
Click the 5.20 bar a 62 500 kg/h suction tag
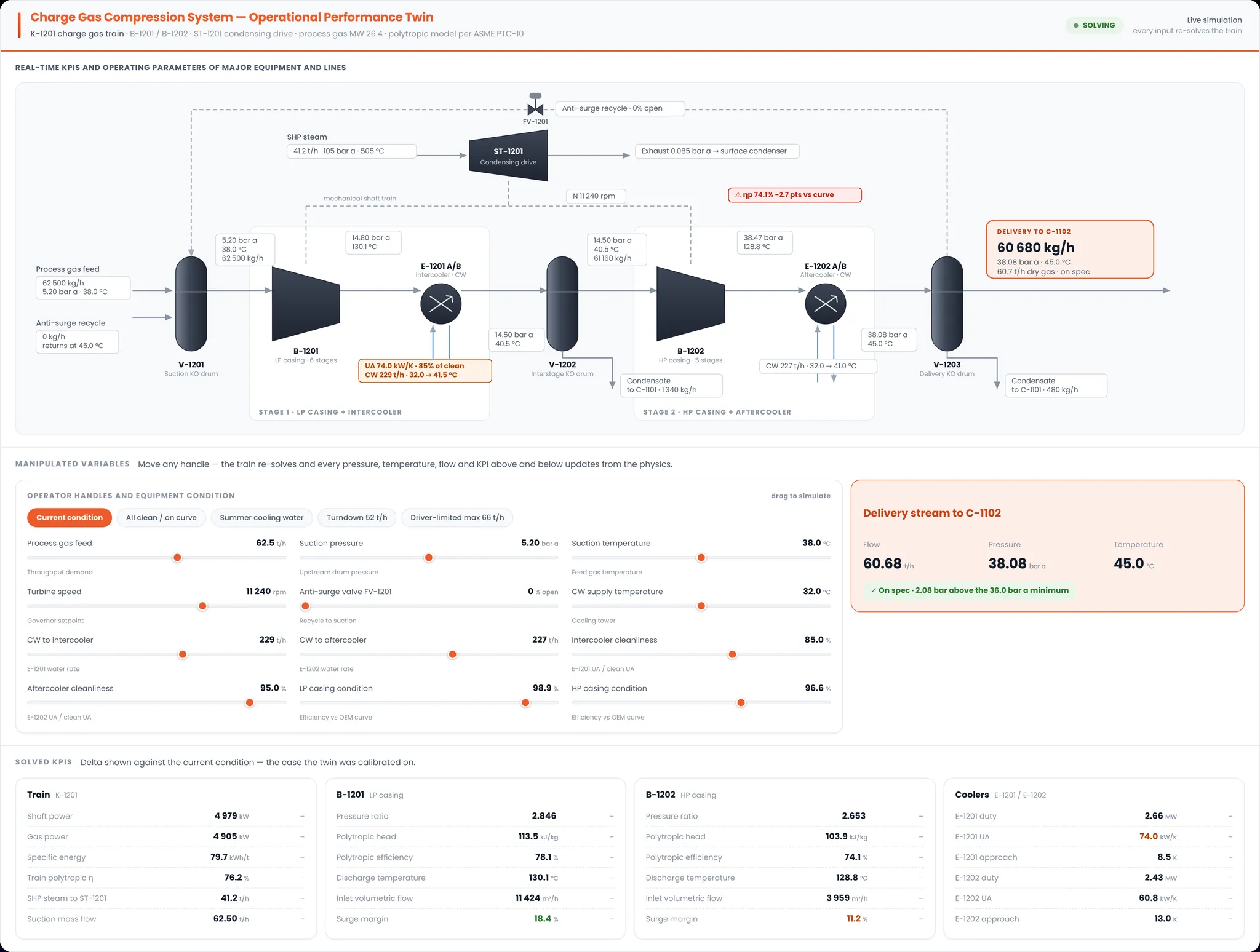pyautogui.click(x=244, y=249)
